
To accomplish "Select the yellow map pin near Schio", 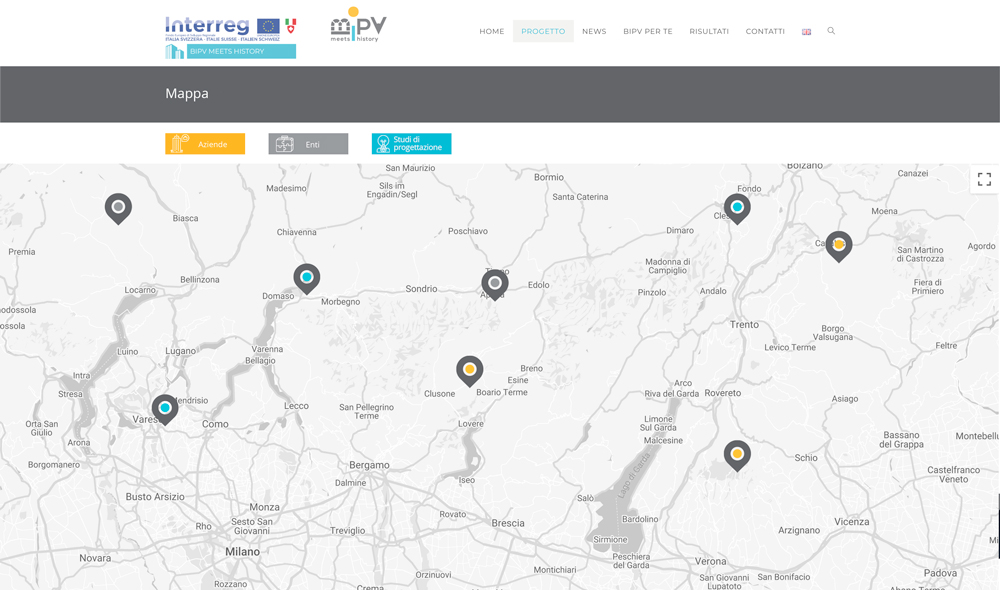I will (737, 456).
